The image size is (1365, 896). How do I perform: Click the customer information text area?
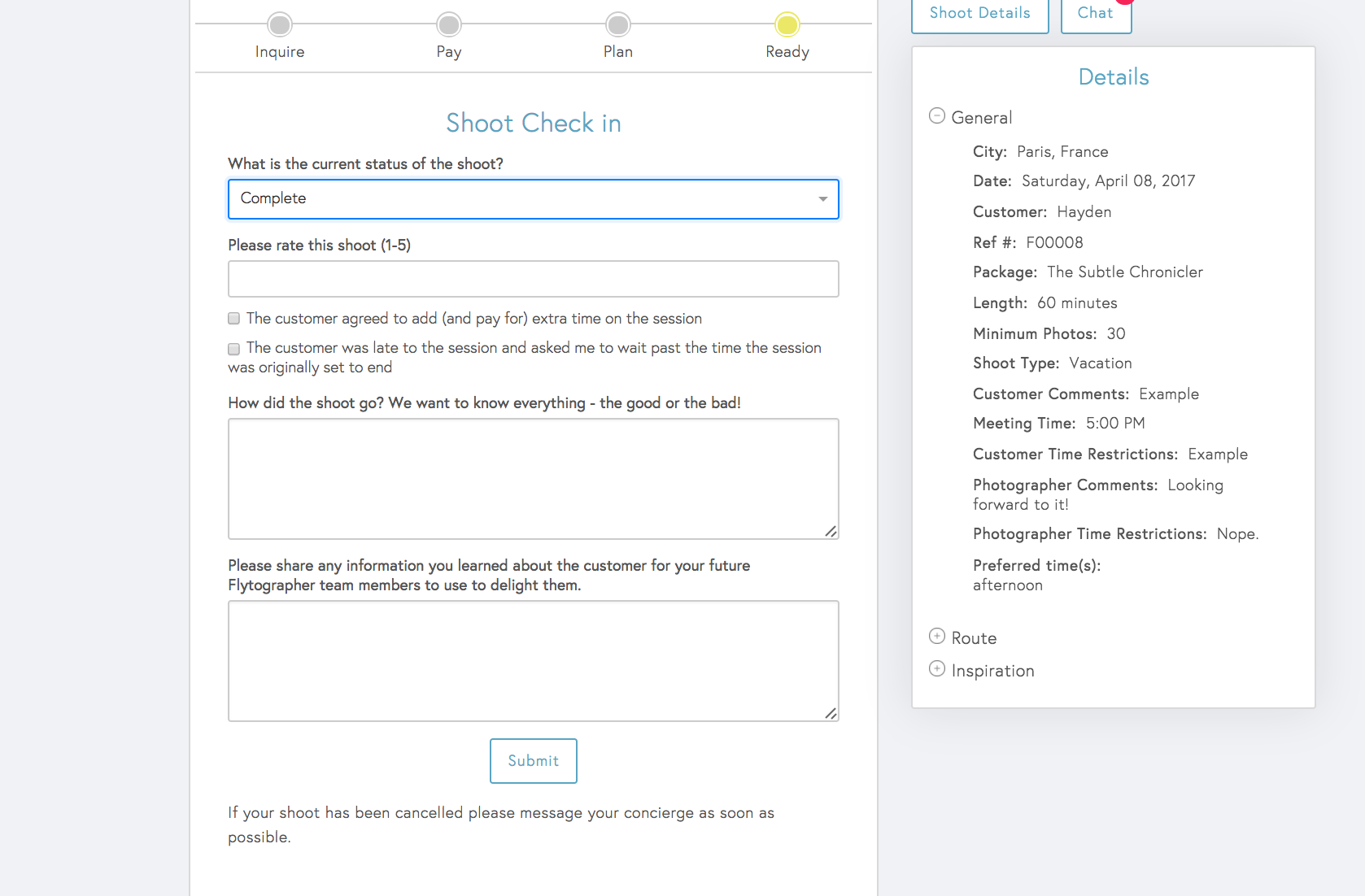[x=534, y=661]
